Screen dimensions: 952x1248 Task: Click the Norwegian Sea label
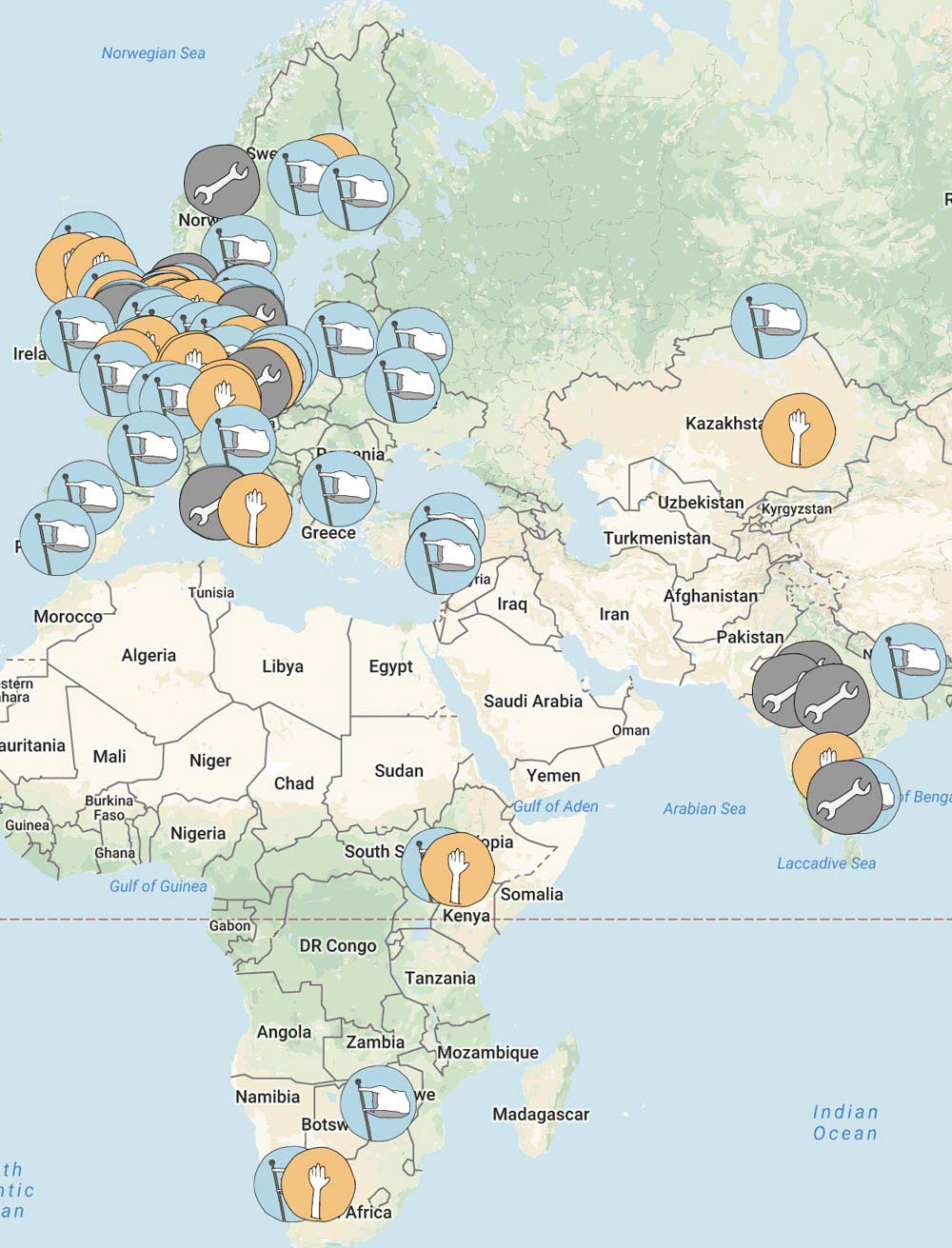pyautogui.click(x=153, y=53)
